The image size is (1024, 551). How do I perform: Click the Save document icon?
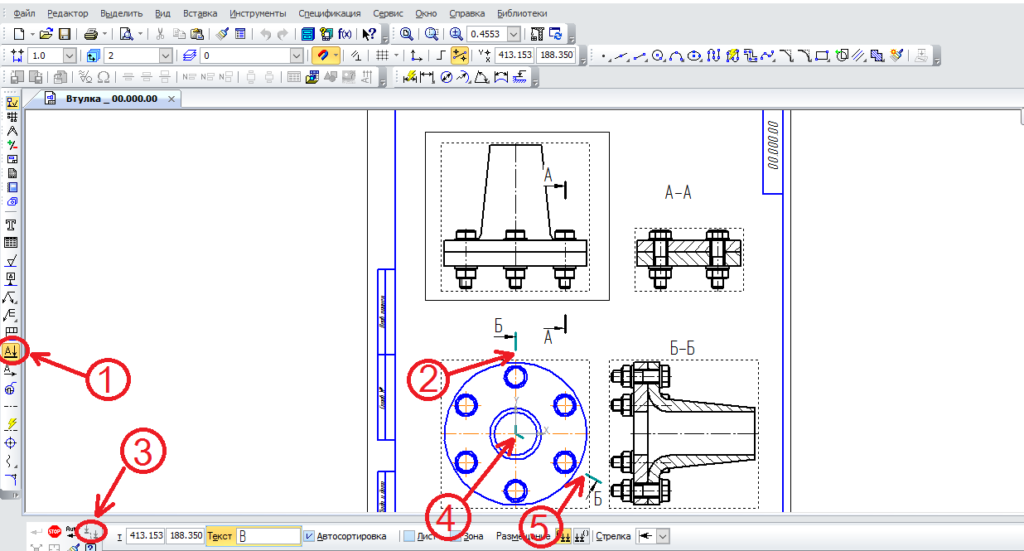point(65,34)
